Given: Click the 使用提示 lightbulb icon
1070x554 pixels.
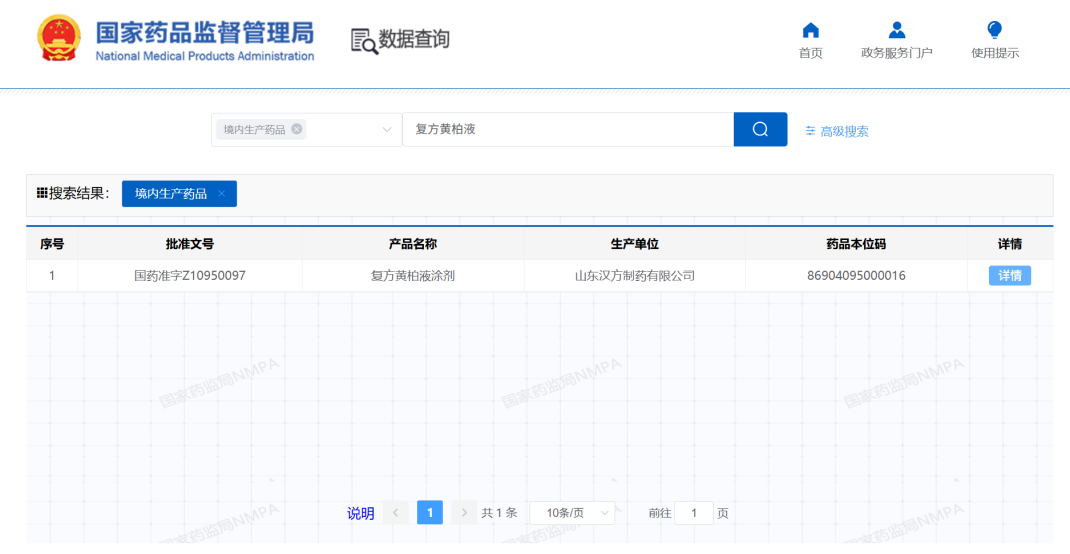Looking at the screenshot, I should pyautogui.click(x=994, y=31).
